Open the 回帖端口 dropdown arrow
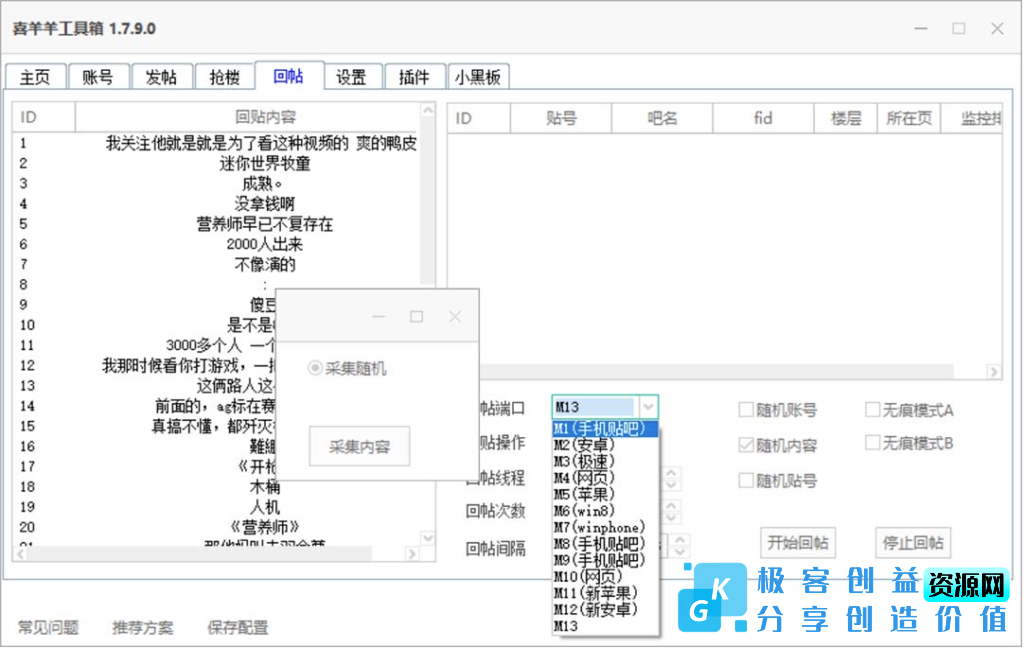1024x648 pixels. click(x=648, y=407)
